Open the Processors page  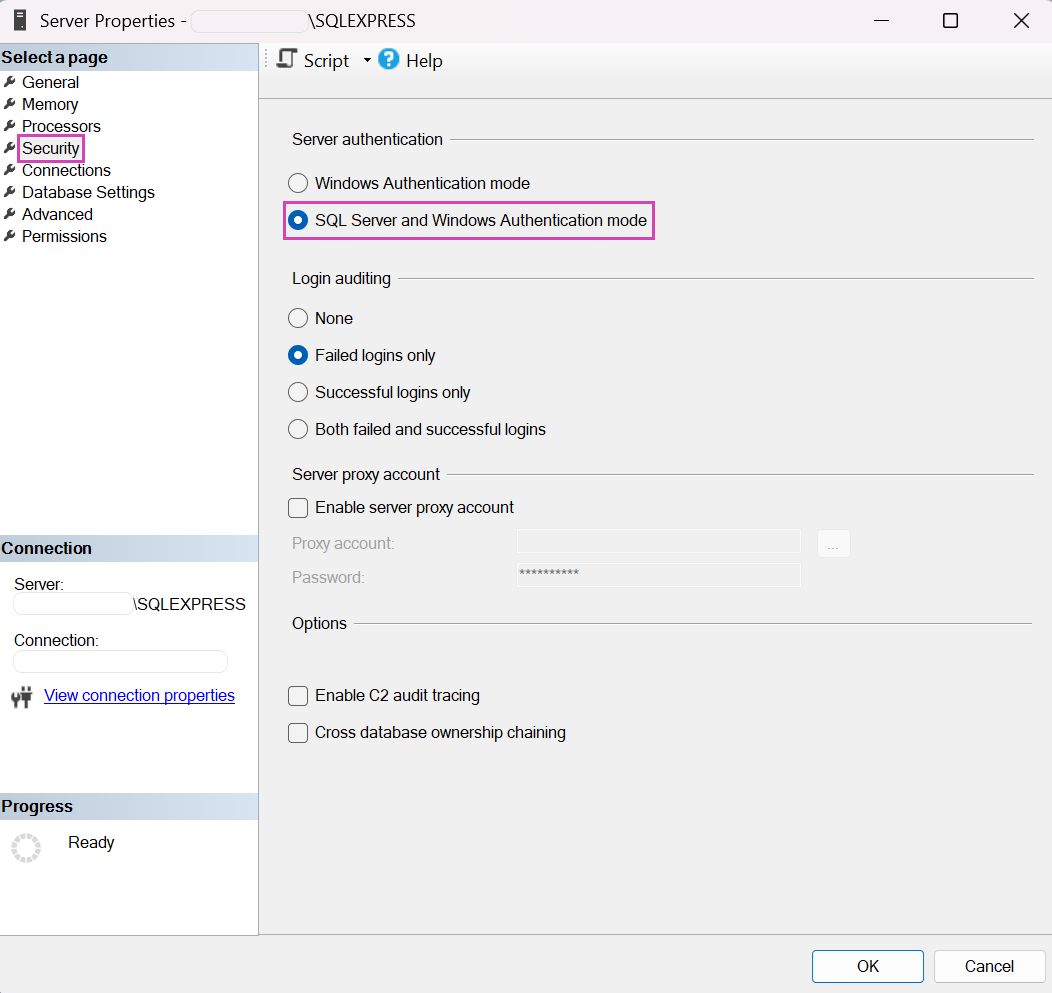click(61, 126)
